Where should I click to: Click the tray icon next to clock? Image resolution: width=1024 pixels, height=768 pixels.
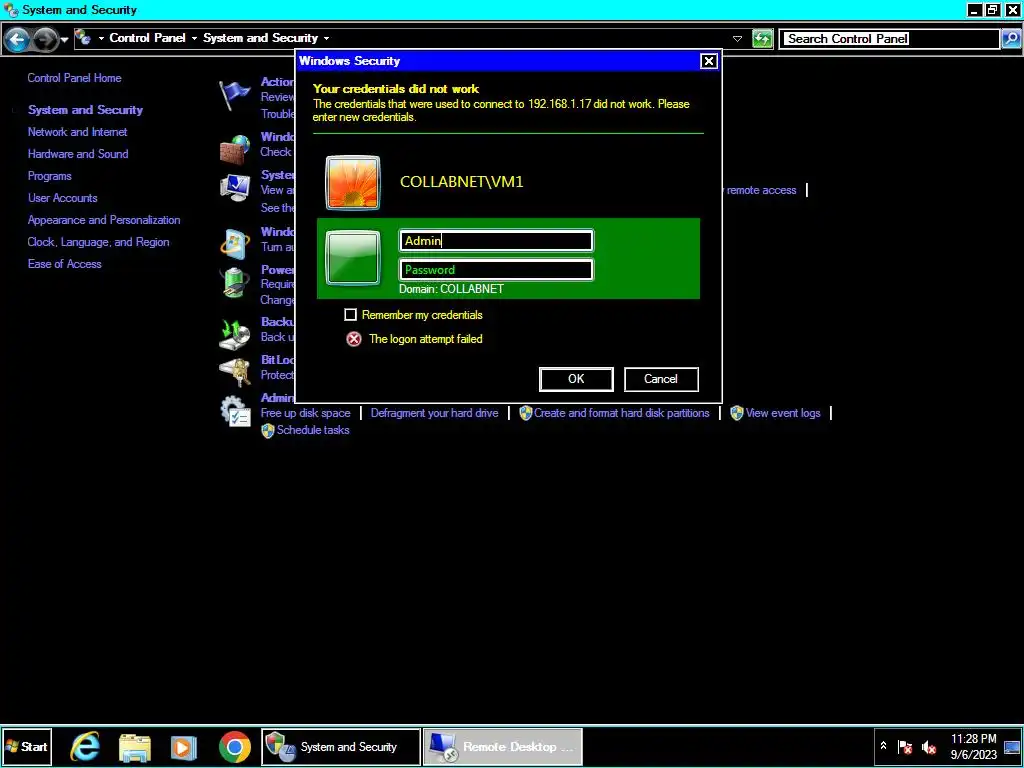pyautogui.click(x=1012, y=747)
